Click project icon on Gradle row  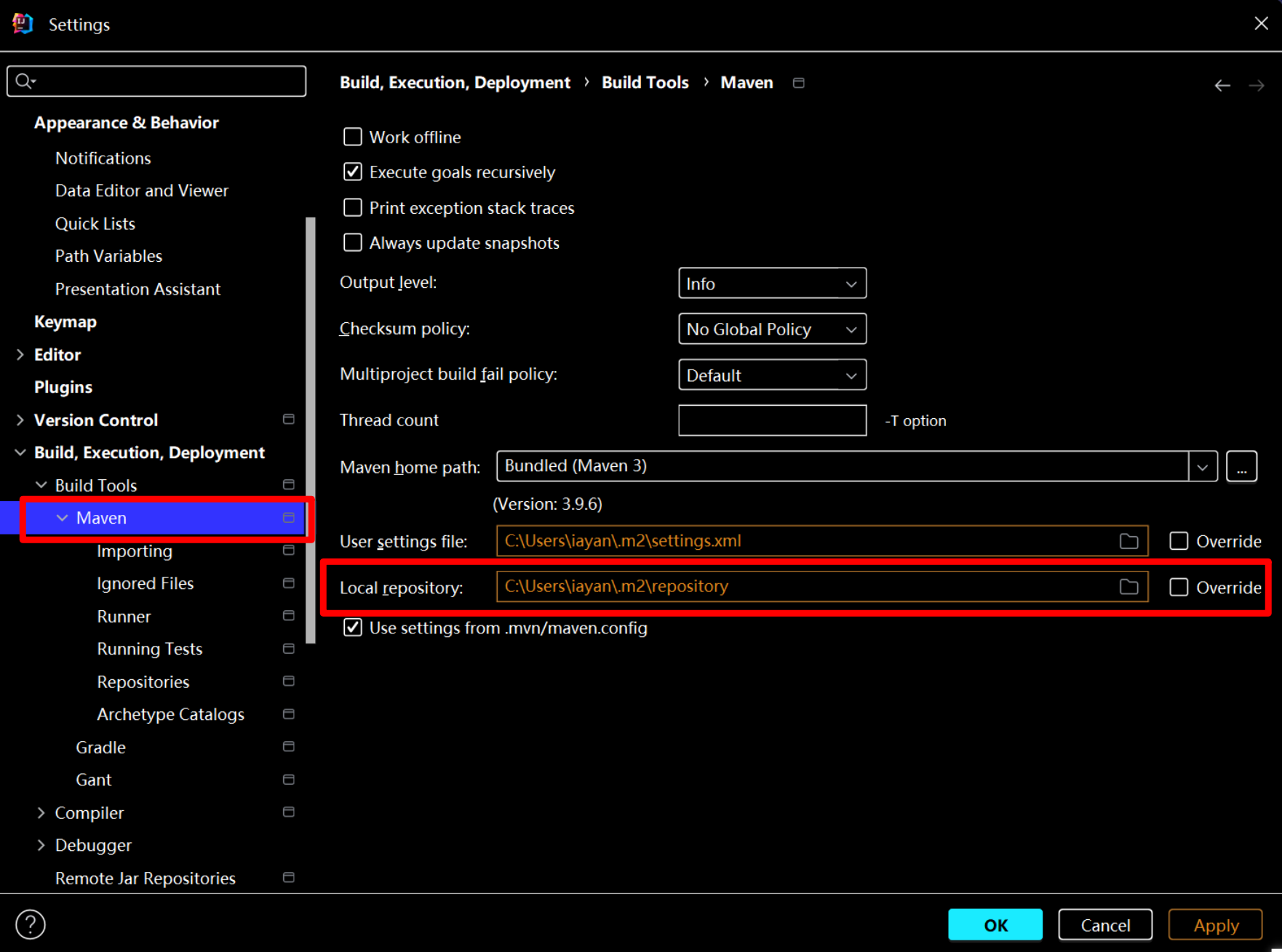coord(288,747)
